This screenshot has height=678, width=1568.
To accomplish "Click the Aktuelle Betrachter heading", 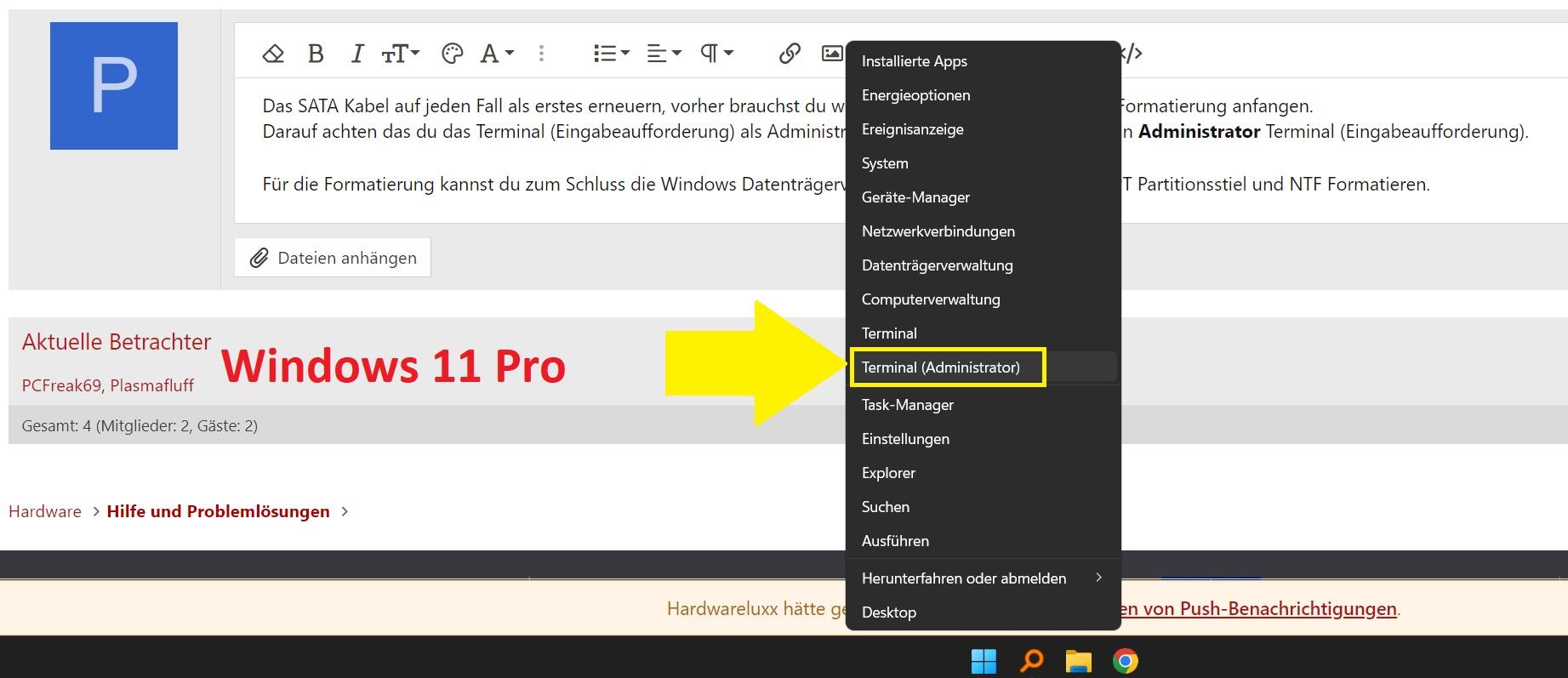I will coord(117,342).
